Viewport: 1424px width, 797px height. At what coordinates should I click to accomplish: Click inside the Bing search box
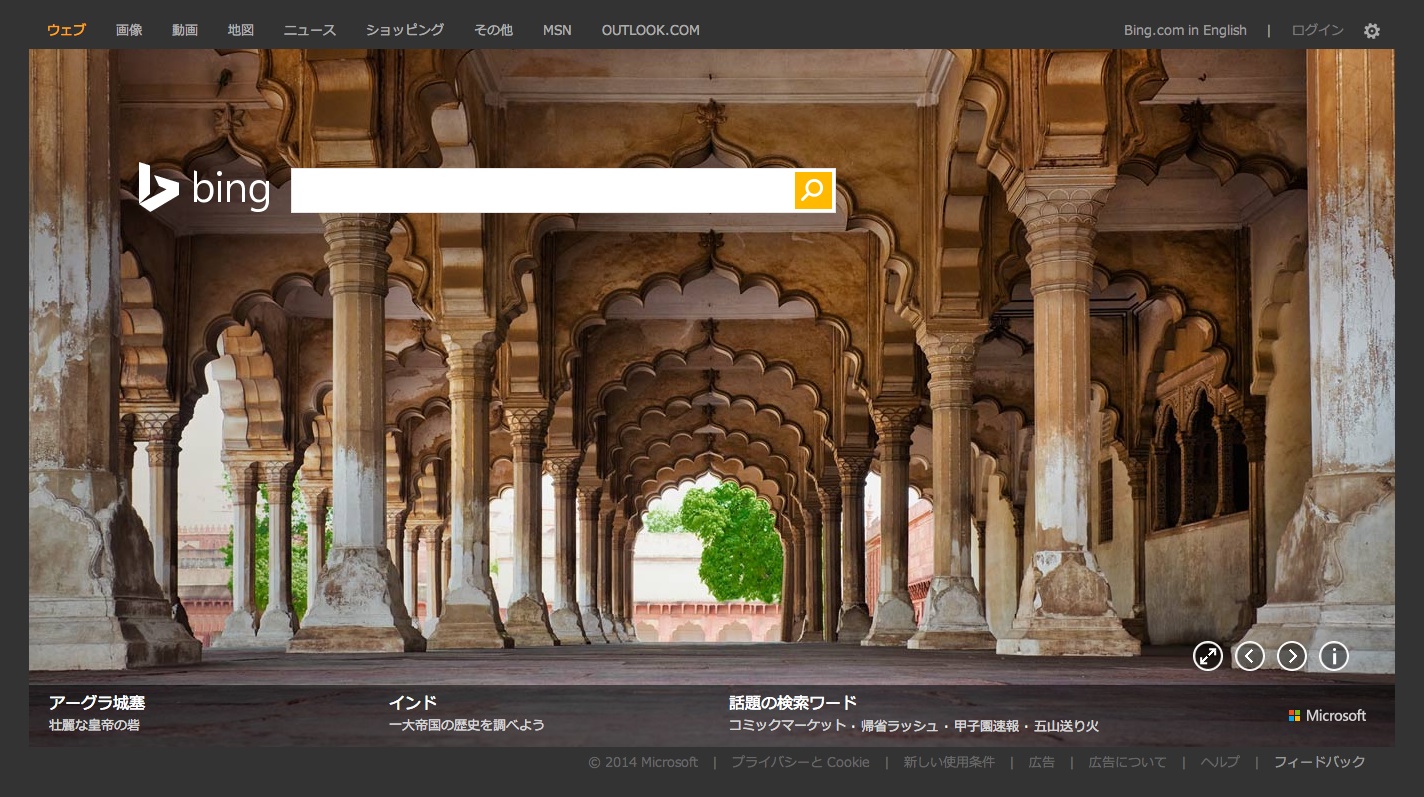pyautogui.click(x=542, y=190)
